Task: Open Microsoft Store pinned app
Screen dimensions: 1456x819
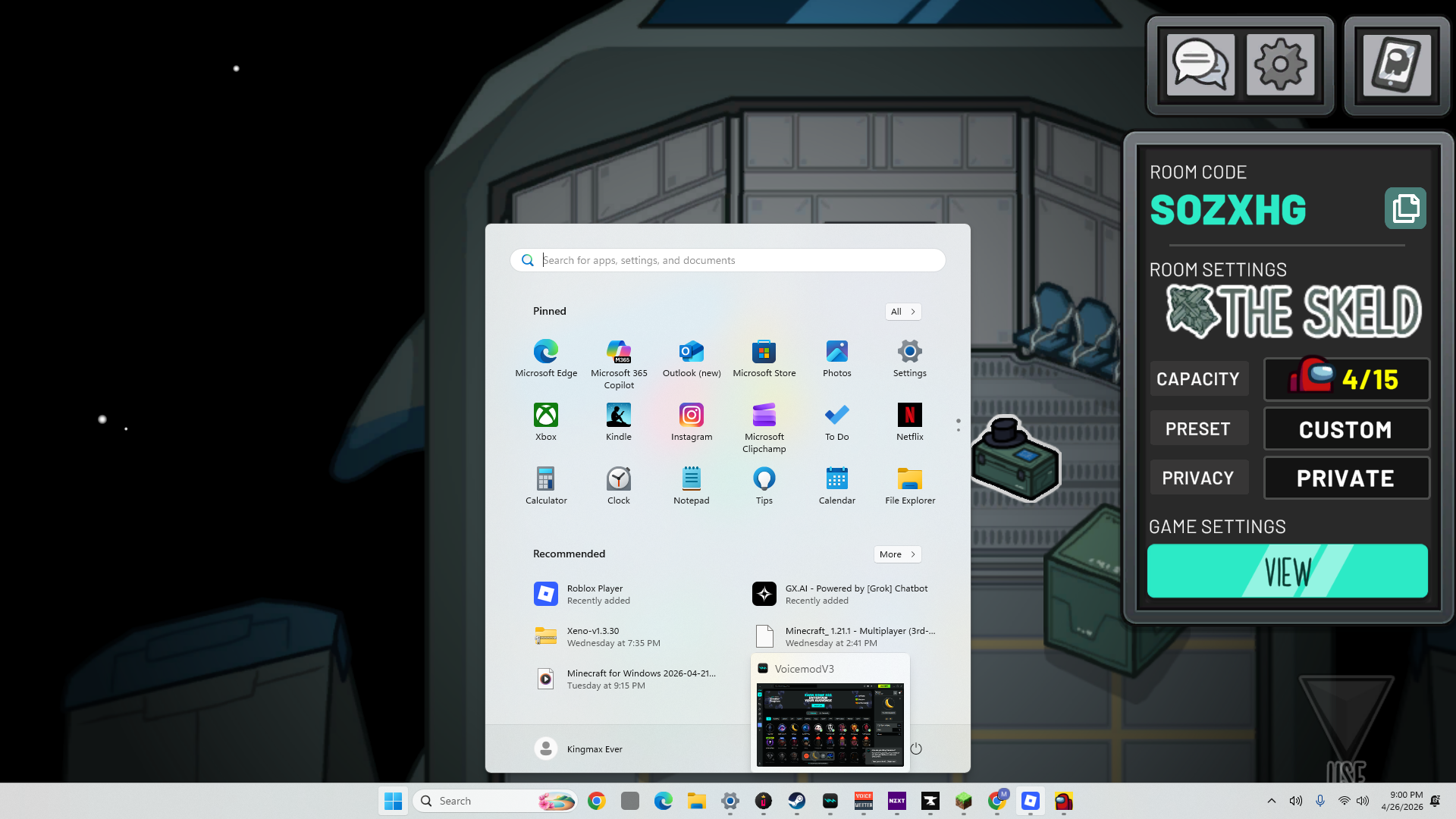Action: coord(764,359)
